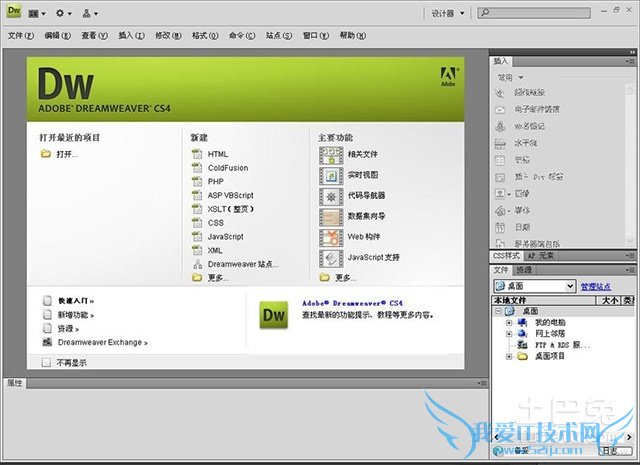Open the 实时视图 feature video icon

(331, 176)
